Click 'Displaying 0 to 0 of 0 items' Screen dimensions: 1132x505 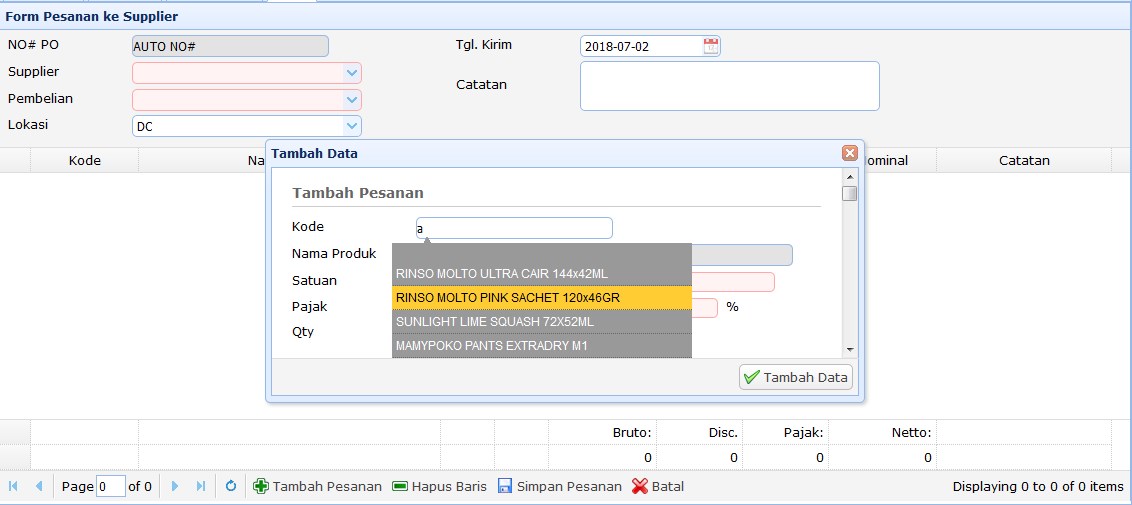click(1038, 486)
